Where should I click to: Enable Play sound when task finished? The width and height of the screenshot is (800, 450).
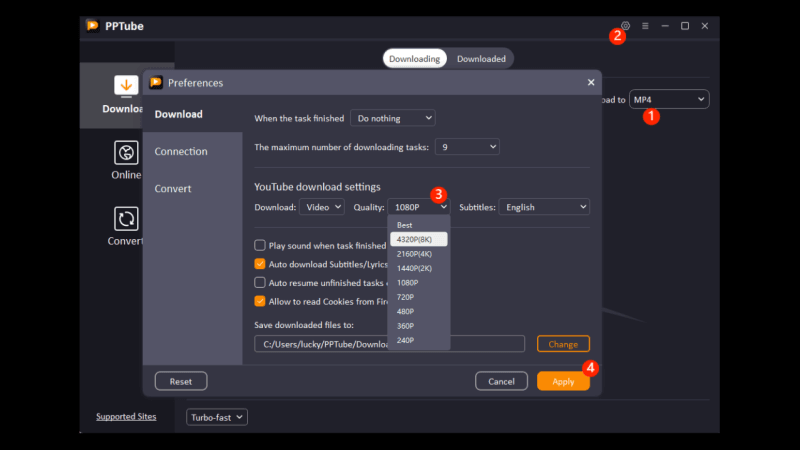click(x=260, y=245)
